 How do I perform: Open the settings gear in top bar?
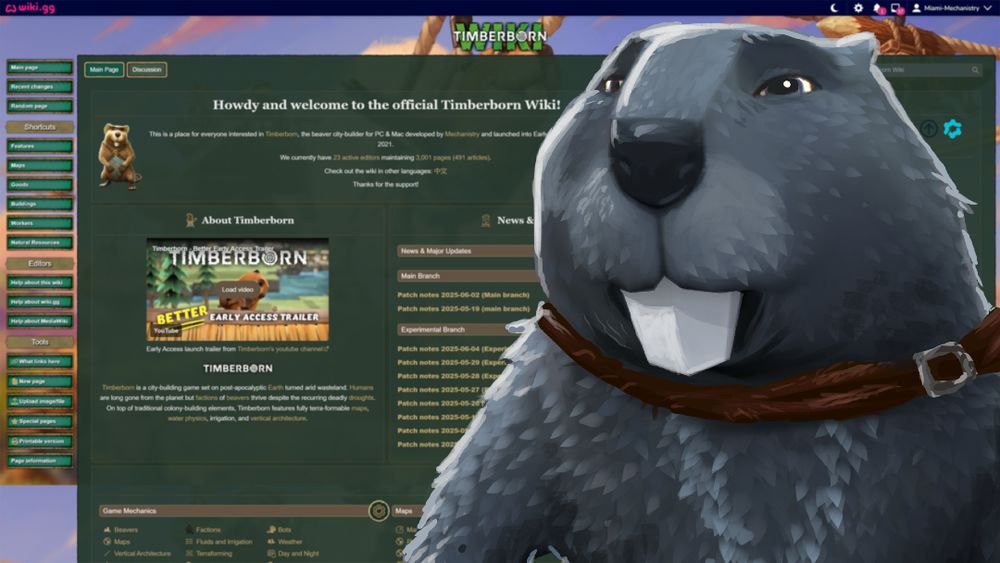tap(858, 8)
